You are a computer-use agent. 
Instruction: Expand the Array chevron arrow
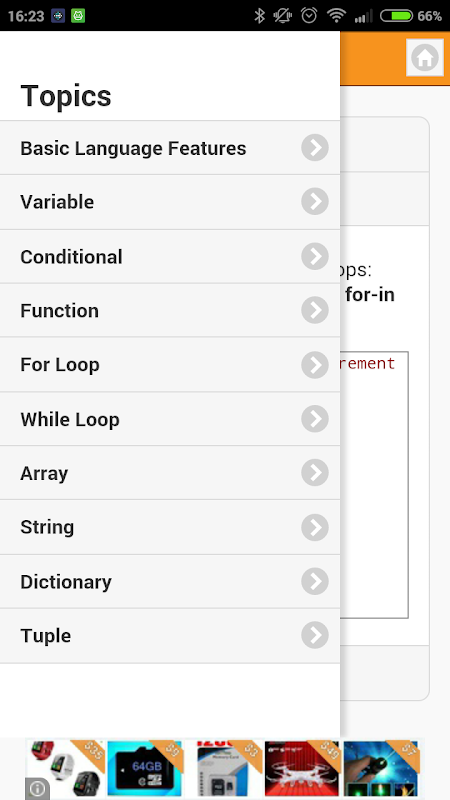pos(315,473)
